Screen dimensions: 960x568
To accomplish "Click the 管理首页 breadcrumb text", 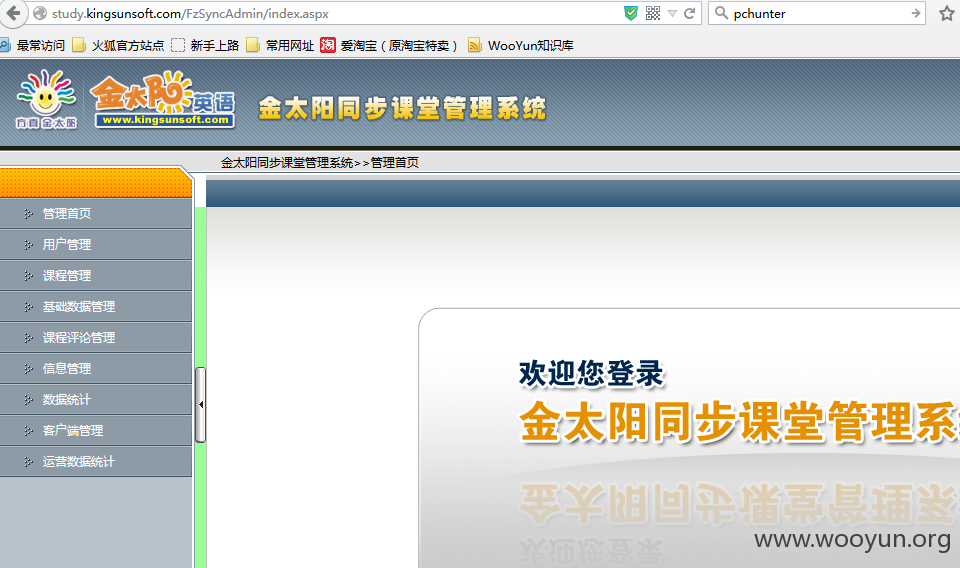I will point(395,163).
